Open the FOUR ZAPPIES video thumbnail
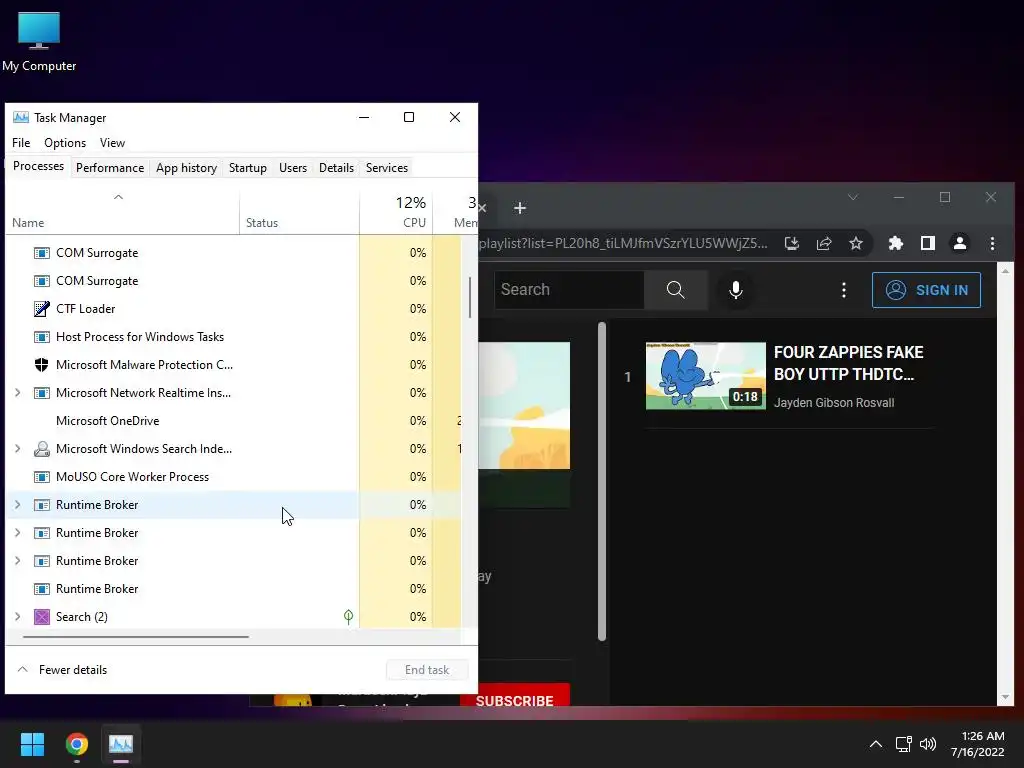This screenshot has height=768, width=1024. pos(705,376)
